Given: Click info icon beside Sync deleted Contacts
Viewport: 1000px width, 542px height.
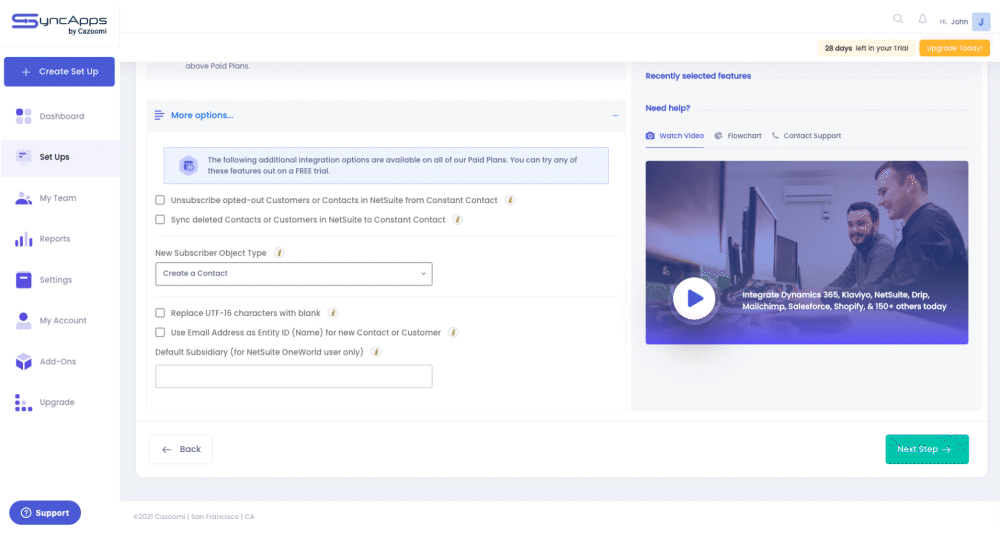Looking at the screenshot, I should click(457, 220).
